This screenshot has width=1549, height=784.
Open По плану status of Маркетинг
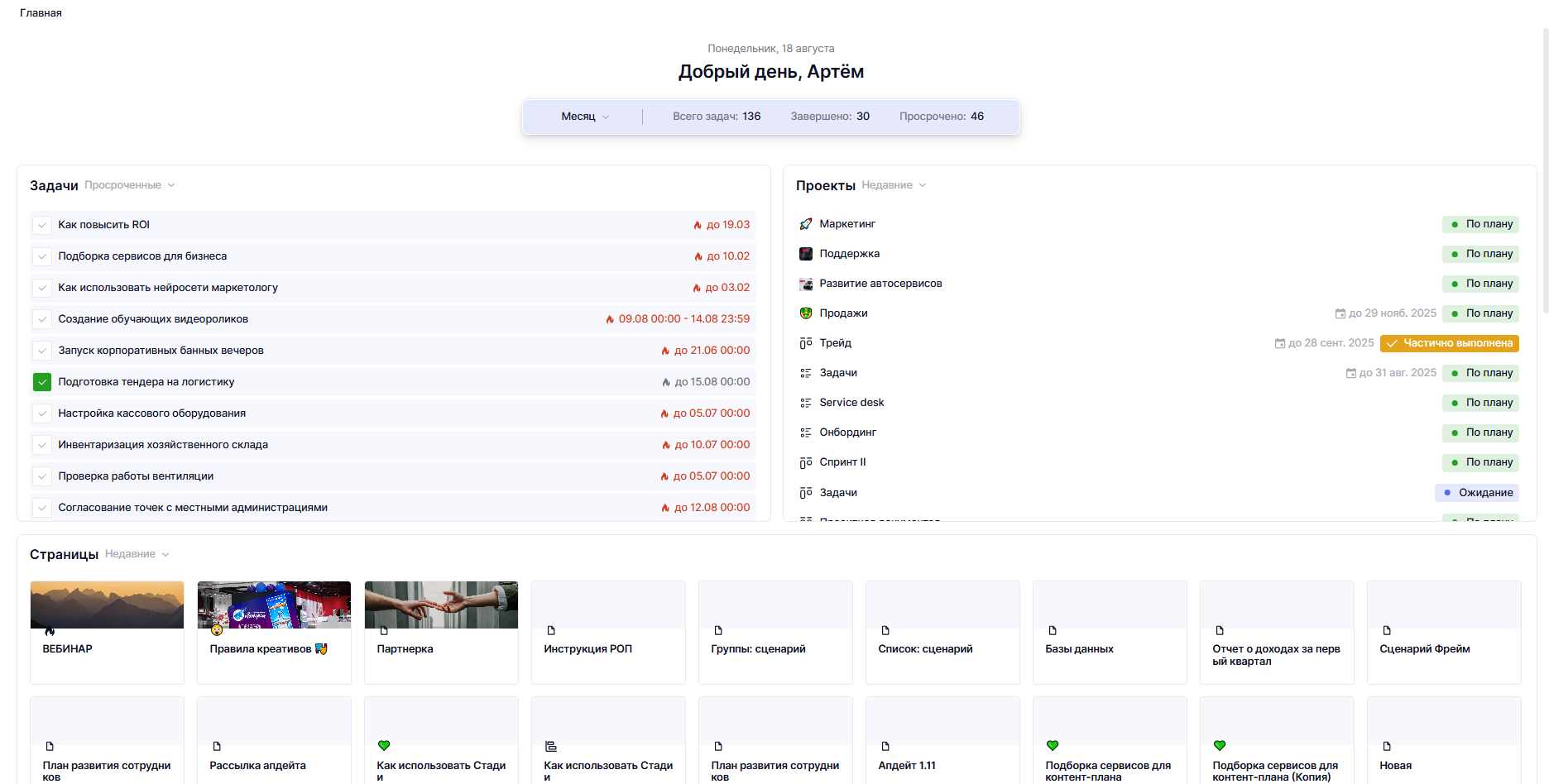(x=1480, y=224)
